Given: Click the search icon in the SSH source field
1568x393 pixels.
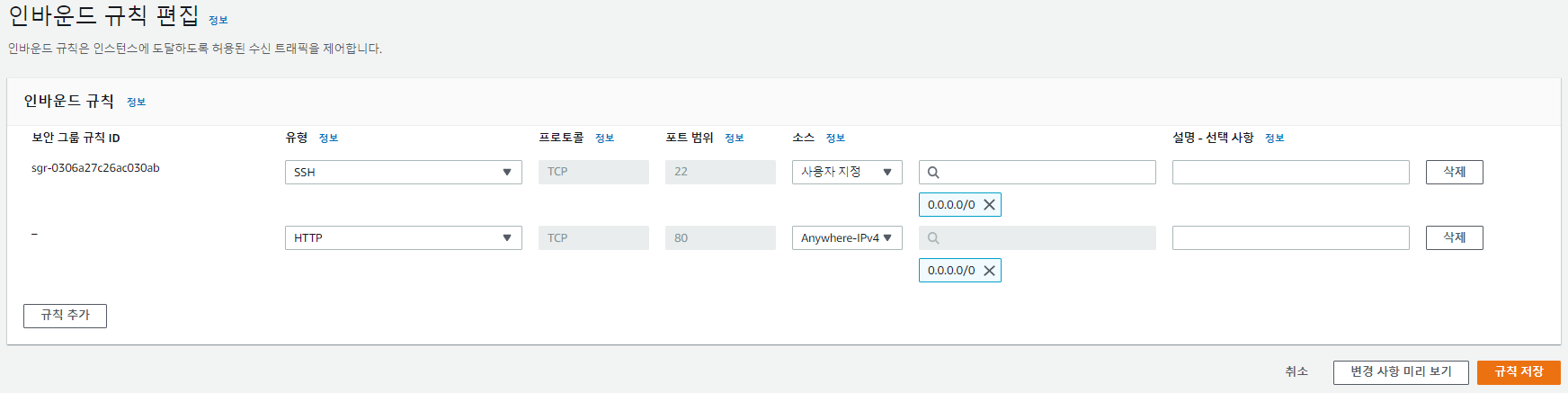Looking at the screenshot, I should point(933,173).
